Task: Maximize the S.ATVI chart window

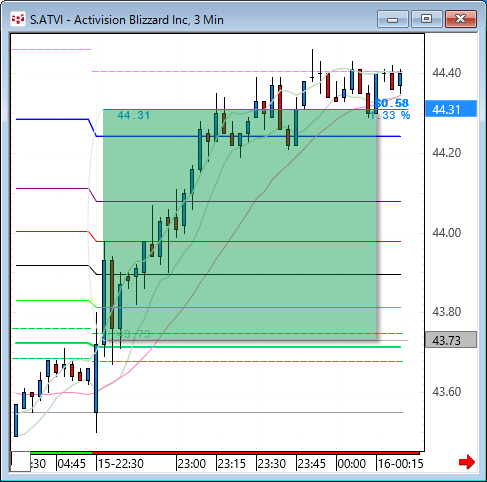Action: point(427,19)
